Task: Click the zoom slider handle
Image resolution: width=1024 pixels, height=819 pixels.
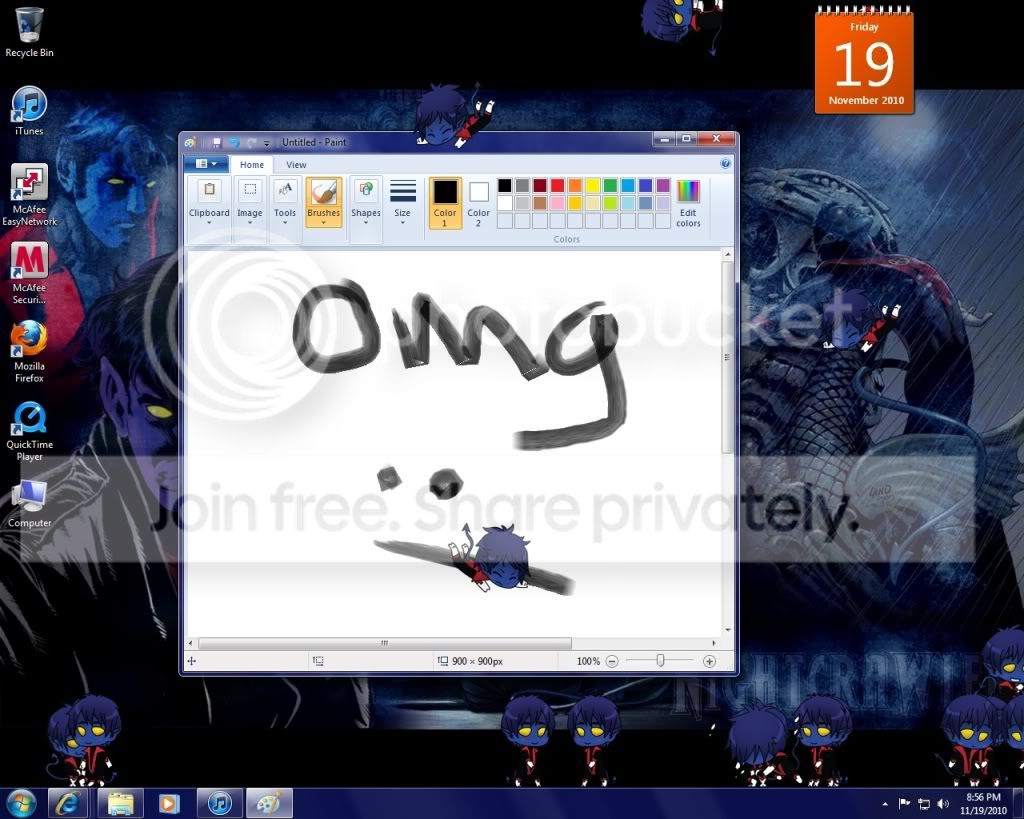Action: tap(660, 661)
